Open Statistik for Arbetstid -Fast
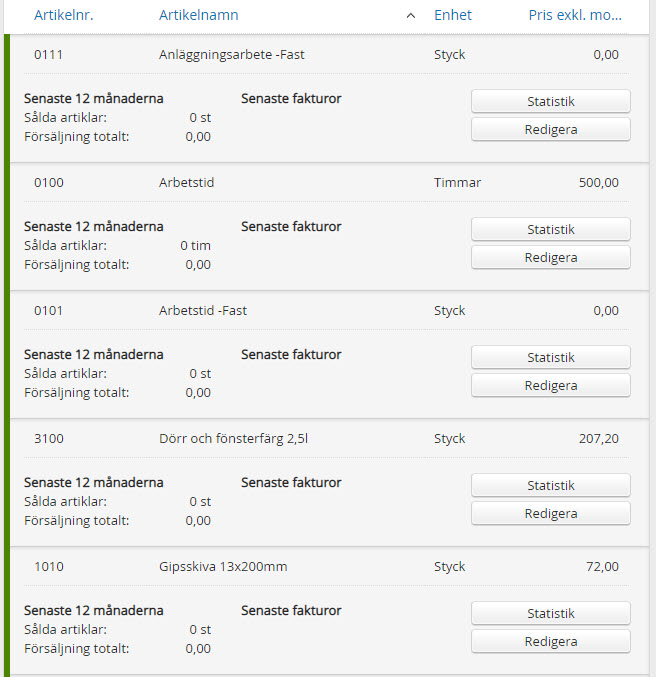656x677 pixels. tap(550, 357)
